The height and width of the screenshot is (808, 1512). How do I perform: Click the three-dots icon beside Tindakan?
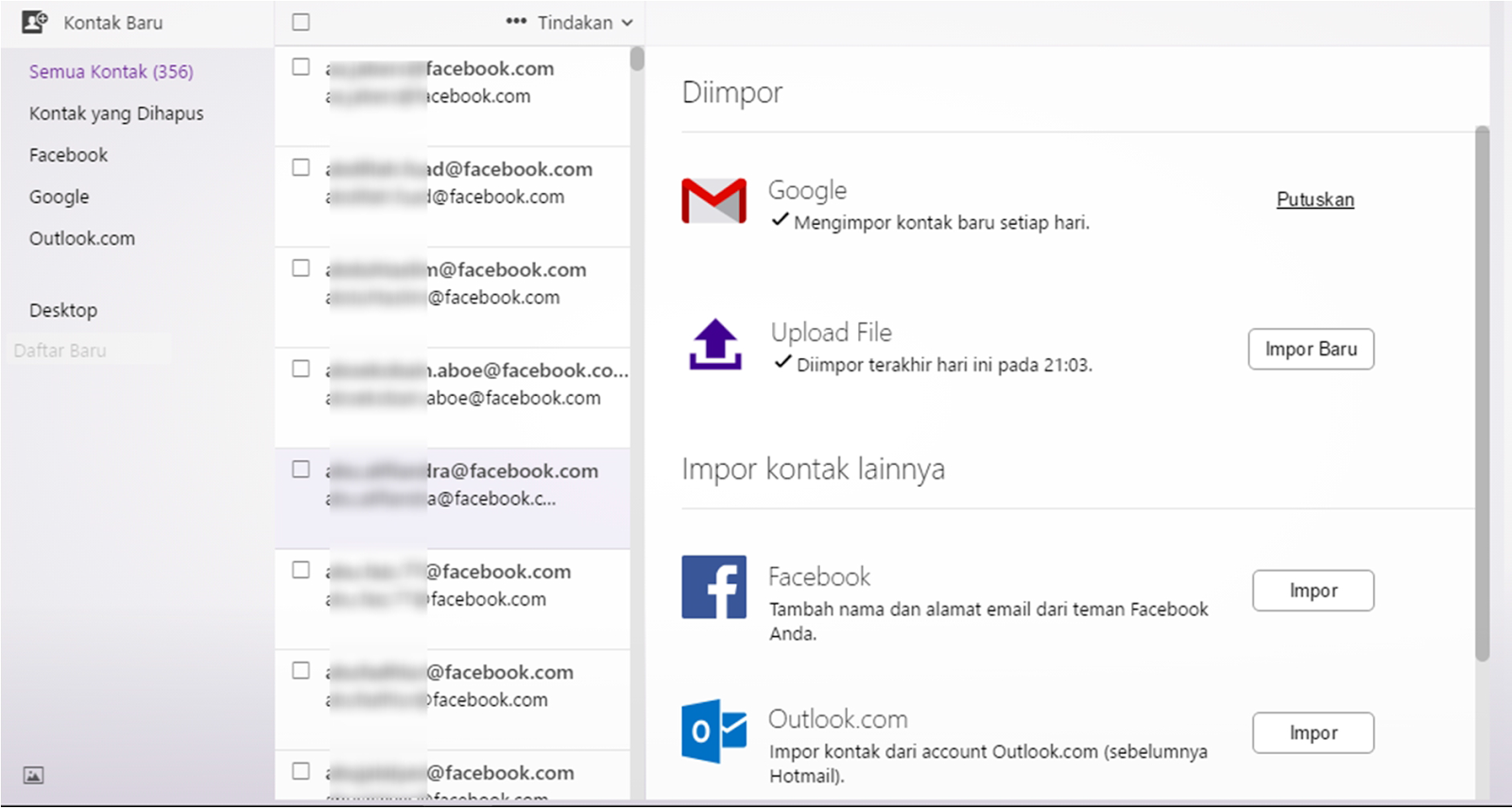[x=516, y=21]
